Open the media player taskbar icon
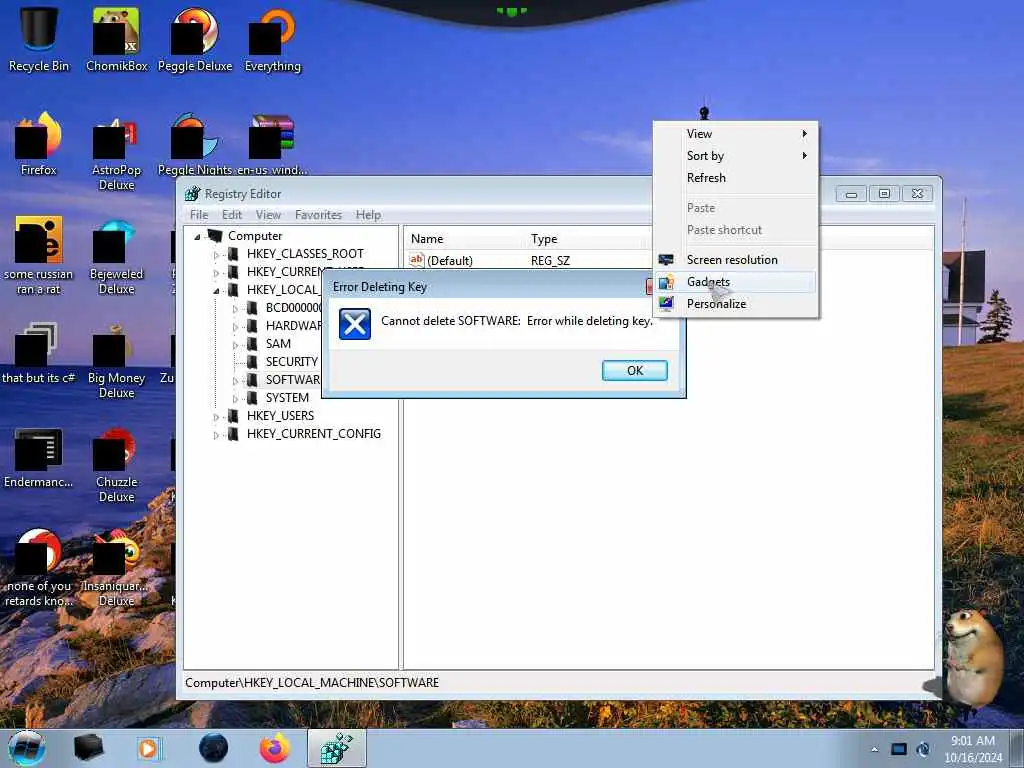Viewport: 1024px width, 768px height. [149, 748]
